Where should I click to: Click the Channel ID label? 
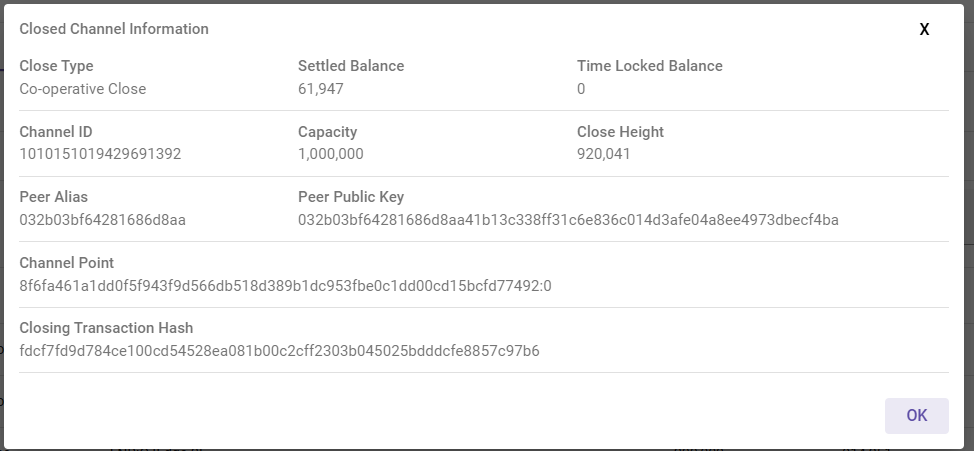56,132
